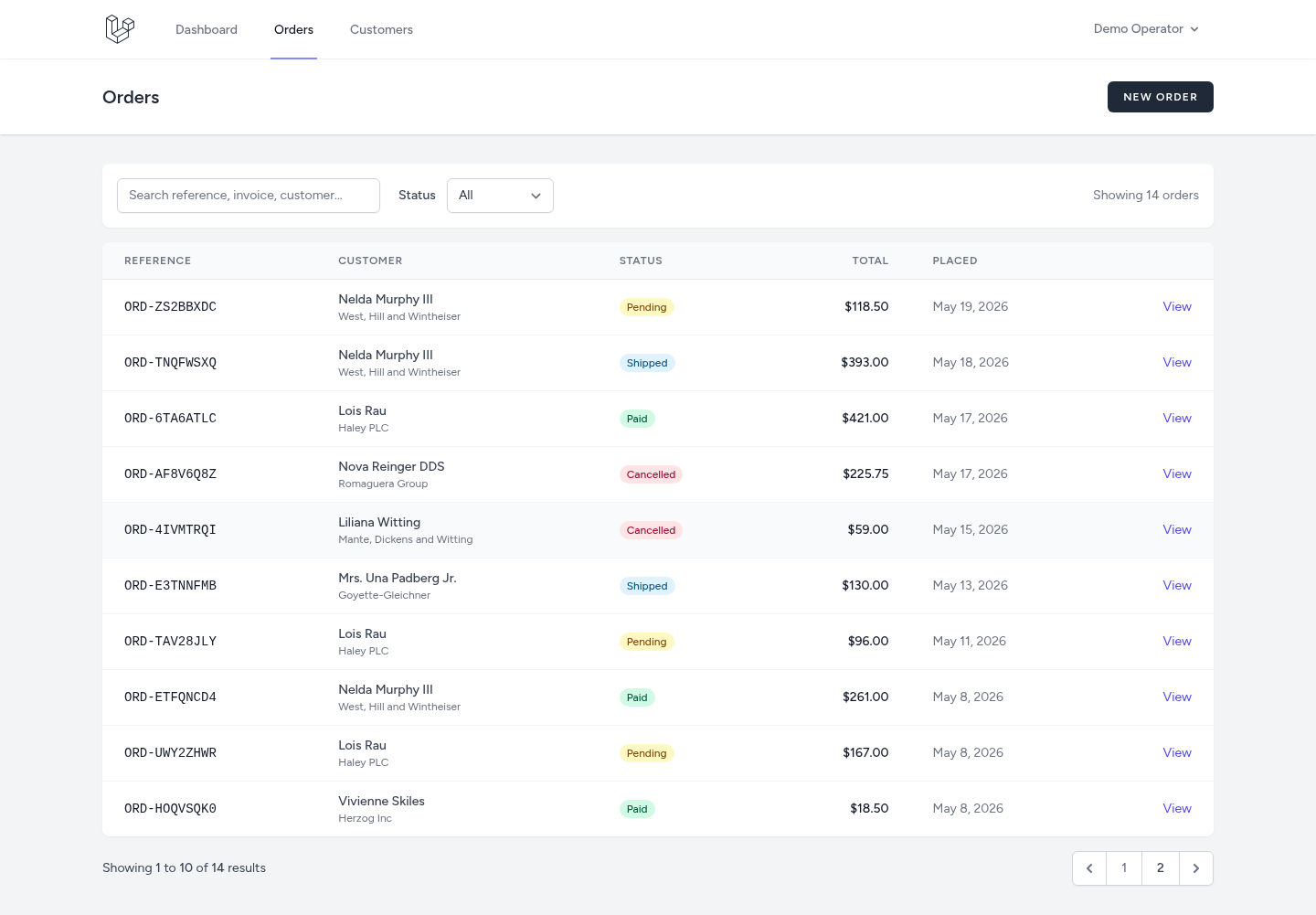Click the $225.75 total amount
1316x915 pixels.
[865, 474]
